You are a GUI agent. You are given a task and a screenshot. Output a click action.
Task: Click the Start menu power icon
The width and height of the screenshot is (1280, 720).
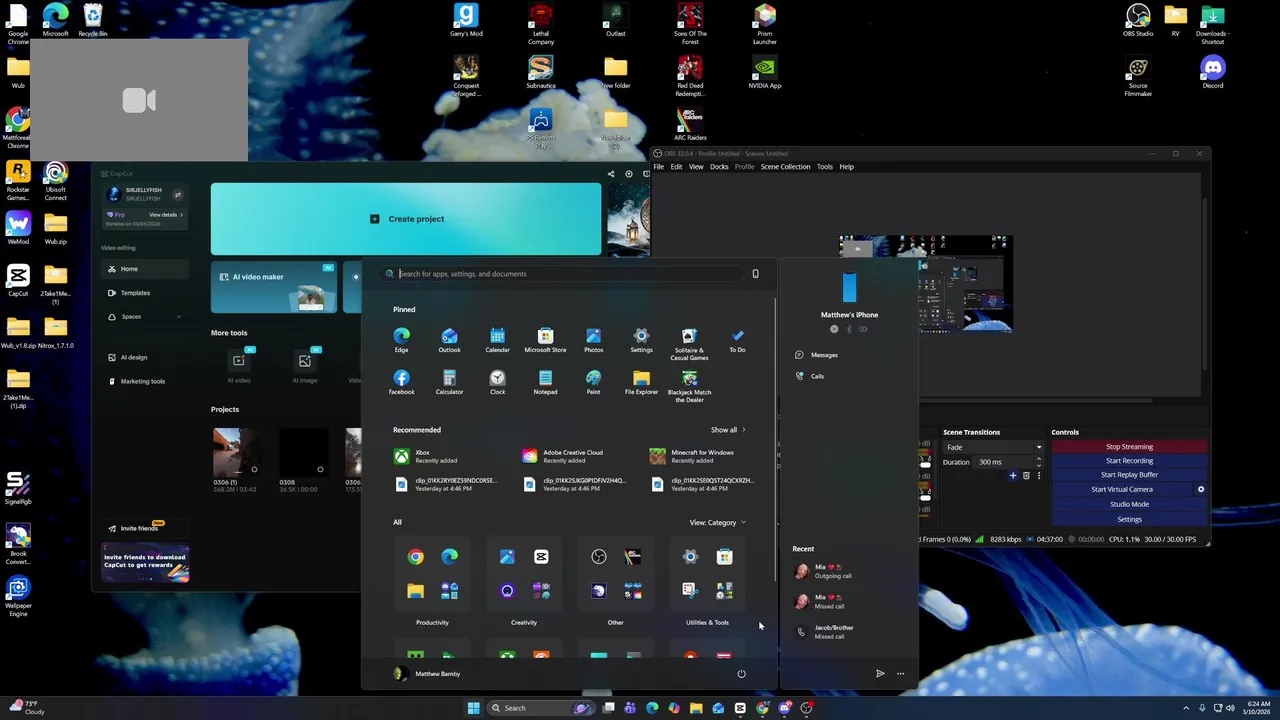click(x=741, y=674)
